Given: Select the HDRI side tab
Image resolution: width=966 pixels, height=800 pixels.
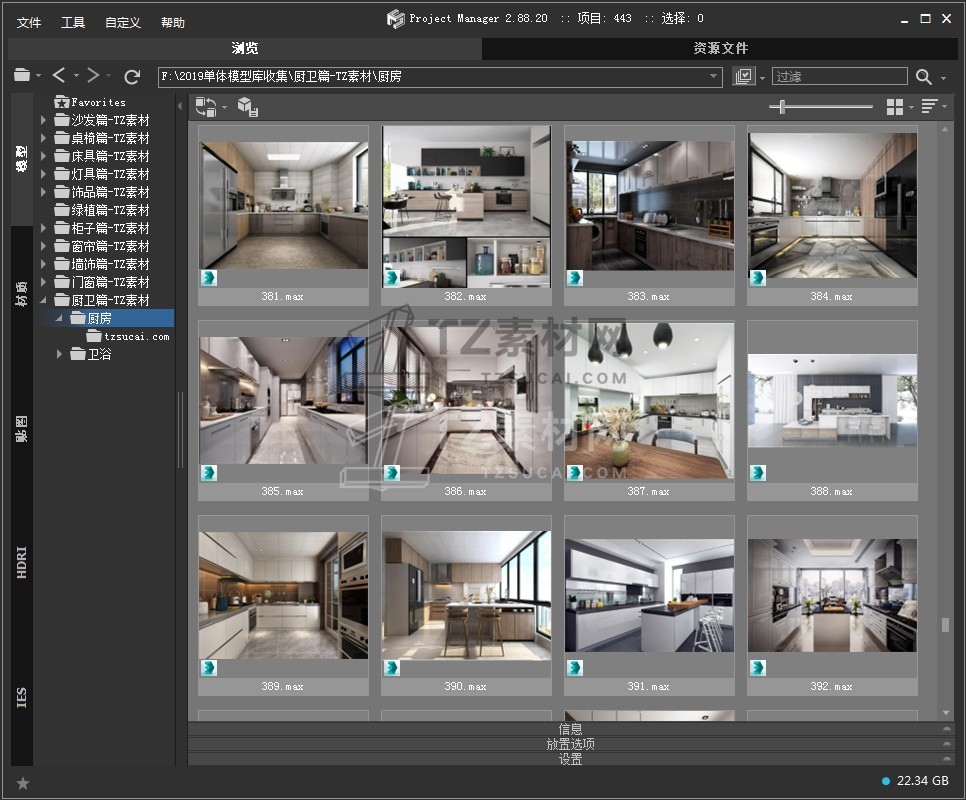Looking at the screenshot, I should (x=22, y=563).
